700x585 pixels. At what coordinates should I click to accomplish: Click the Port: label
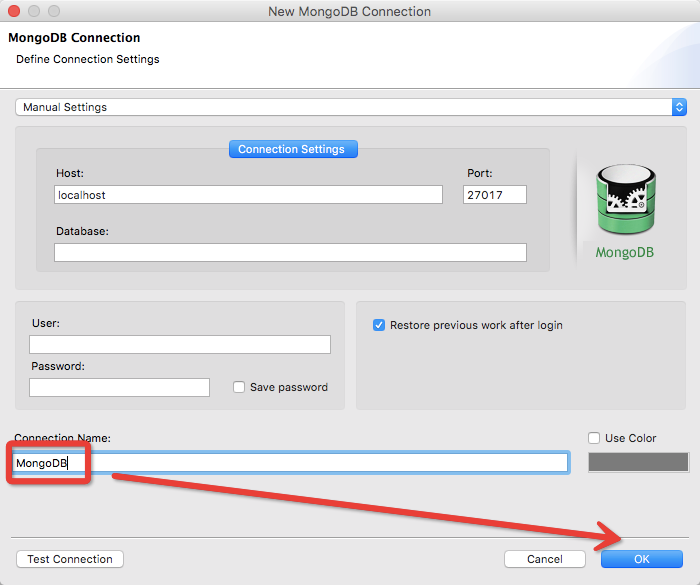tap(479, 173)
